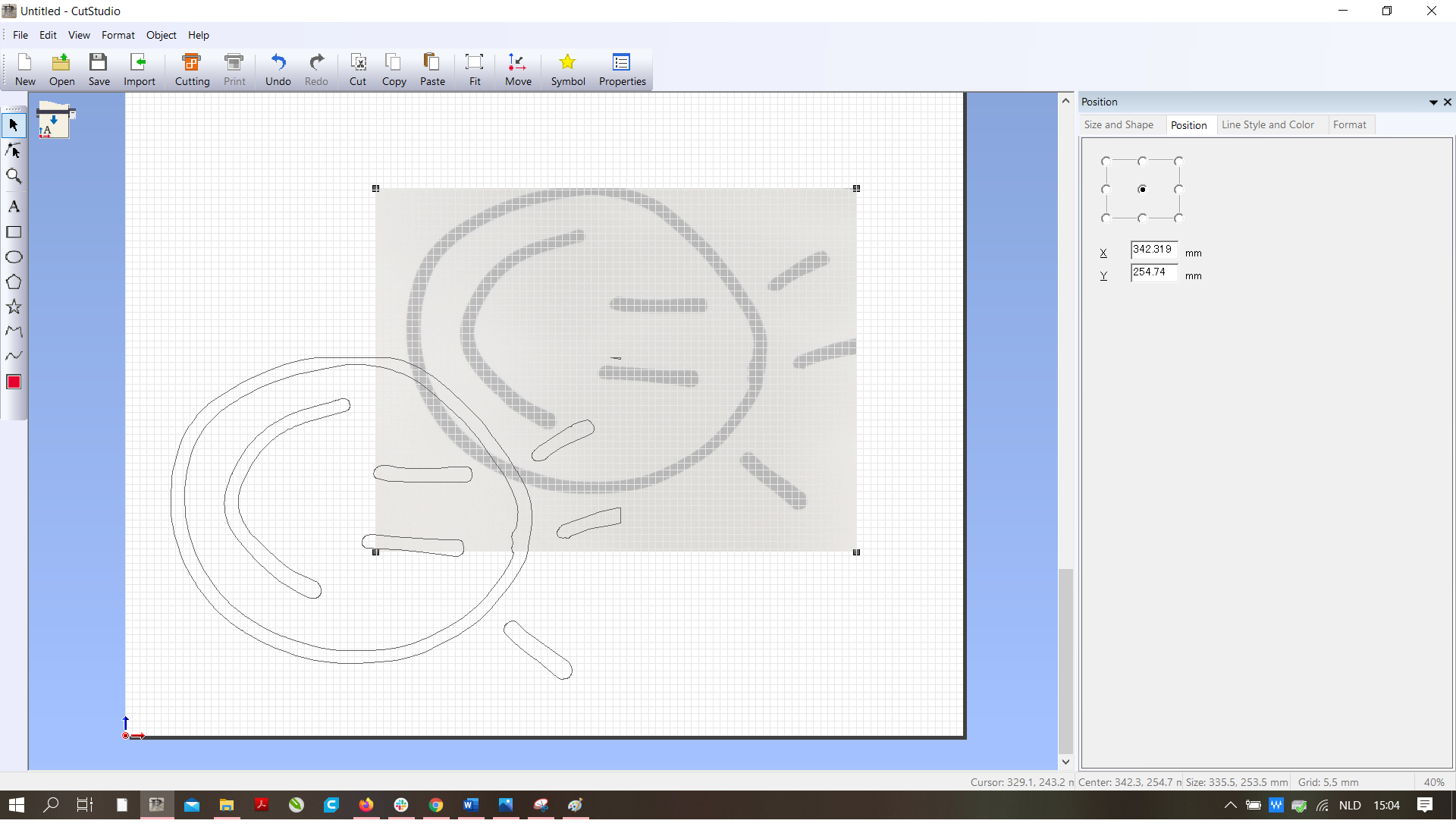Open the Symbol tool
1456x833 pixels.
pyautogui.click(x=567, y=70)
